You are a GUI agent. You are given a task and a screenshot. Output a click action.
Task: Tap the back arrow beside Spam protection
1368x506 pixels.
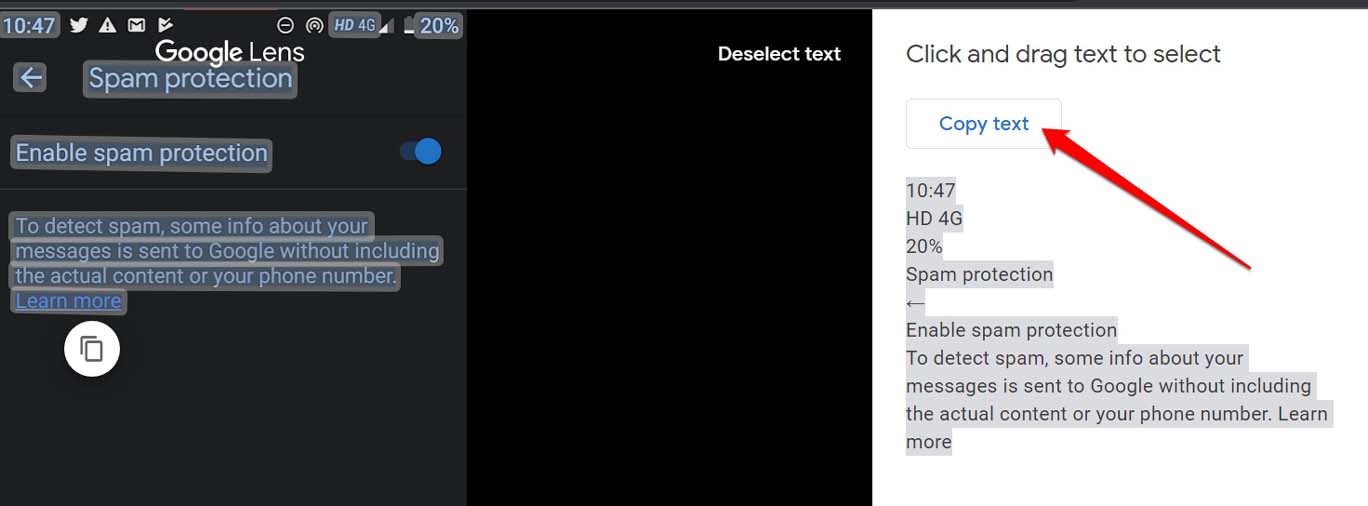[31, 78]
